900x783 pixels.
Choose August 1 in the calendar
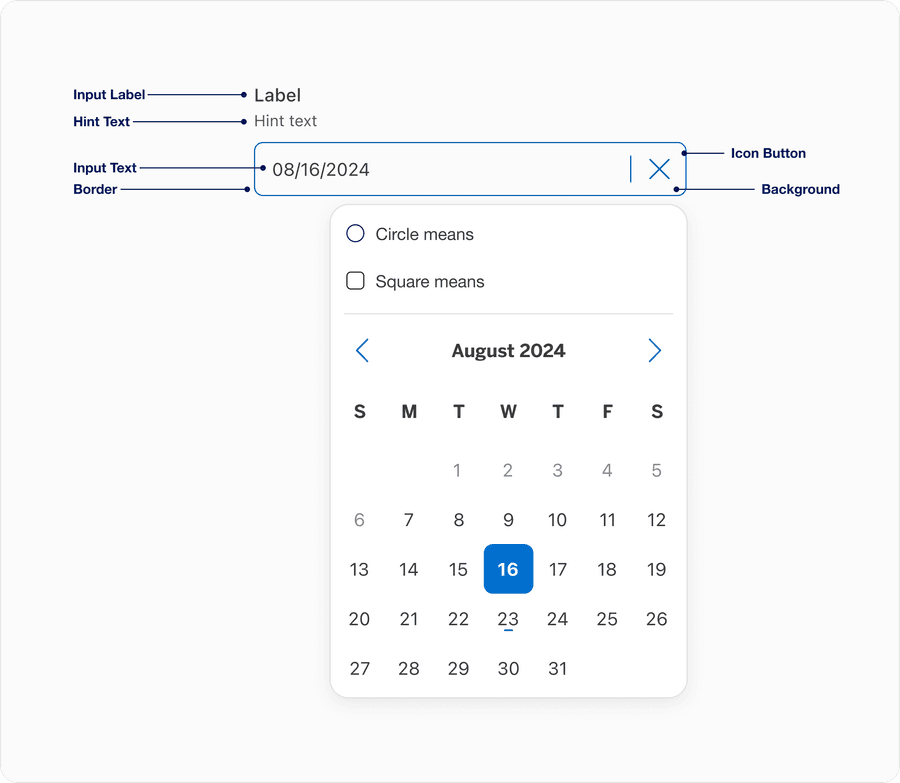458,470
